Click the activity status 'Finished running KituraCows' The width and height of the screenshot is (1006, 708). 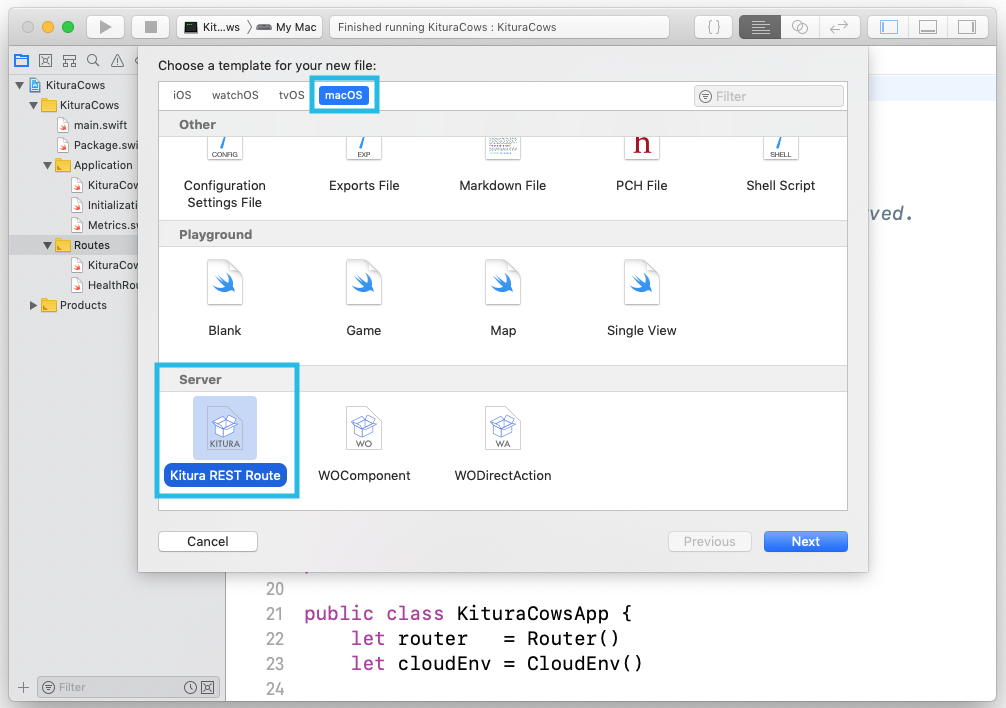point(499,27)
